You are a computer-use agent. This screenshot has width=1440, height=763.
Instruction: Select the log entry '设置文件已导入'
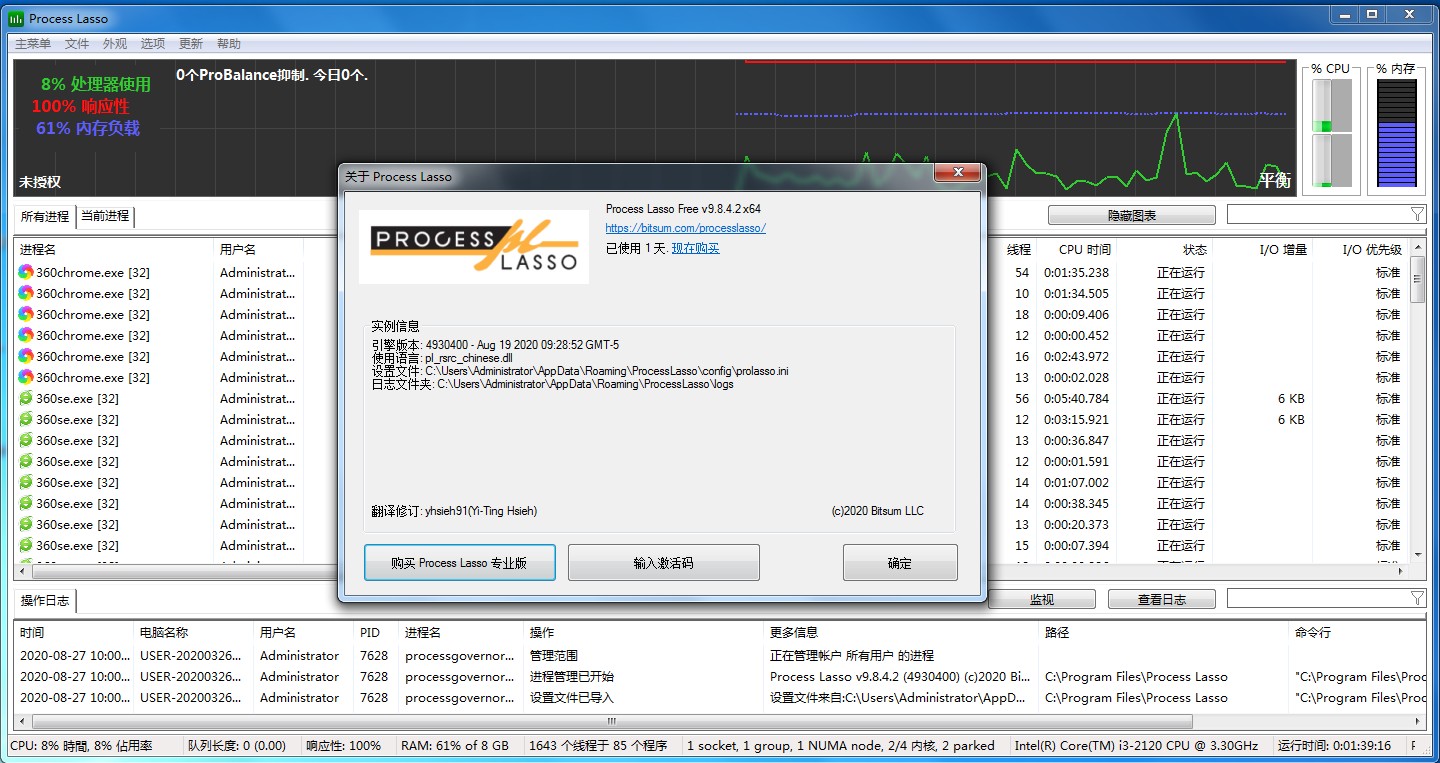click(720, 697)
